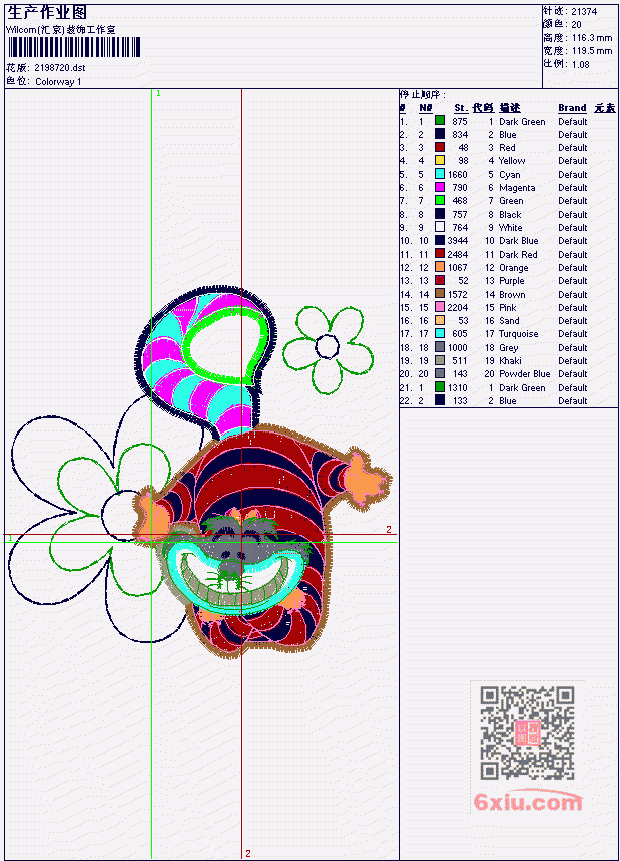Viewport: 620px width, 861px height.
Task: Select the scale value '1.08'
Action: pyautogui.click(x=580, y=65)
